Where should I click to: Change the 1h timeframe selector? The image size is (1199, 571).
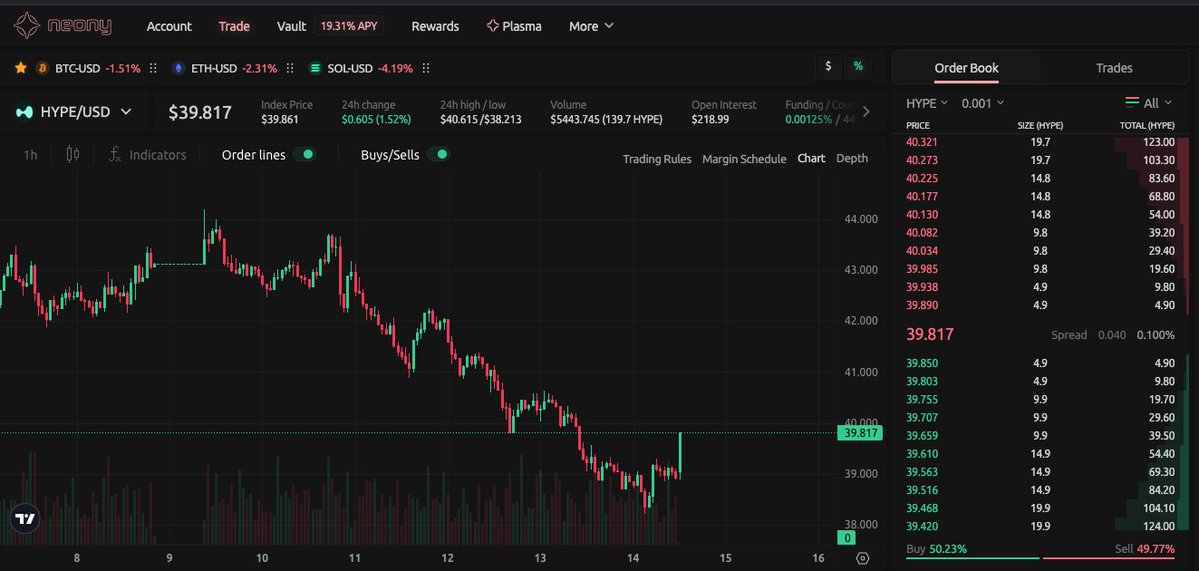30,154
